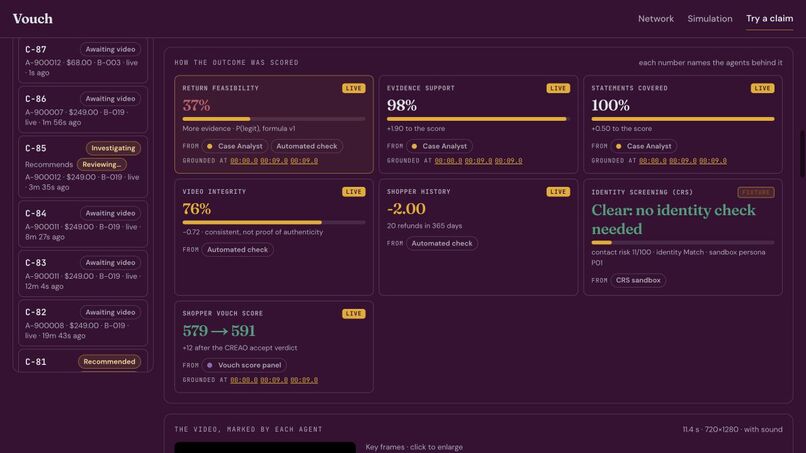Image resolution: width=806 pixels, height=453 pixels.
Task: Click LIVE badge on Return Feasibility card
Action: pyautogui.click(x=354, y=88)
